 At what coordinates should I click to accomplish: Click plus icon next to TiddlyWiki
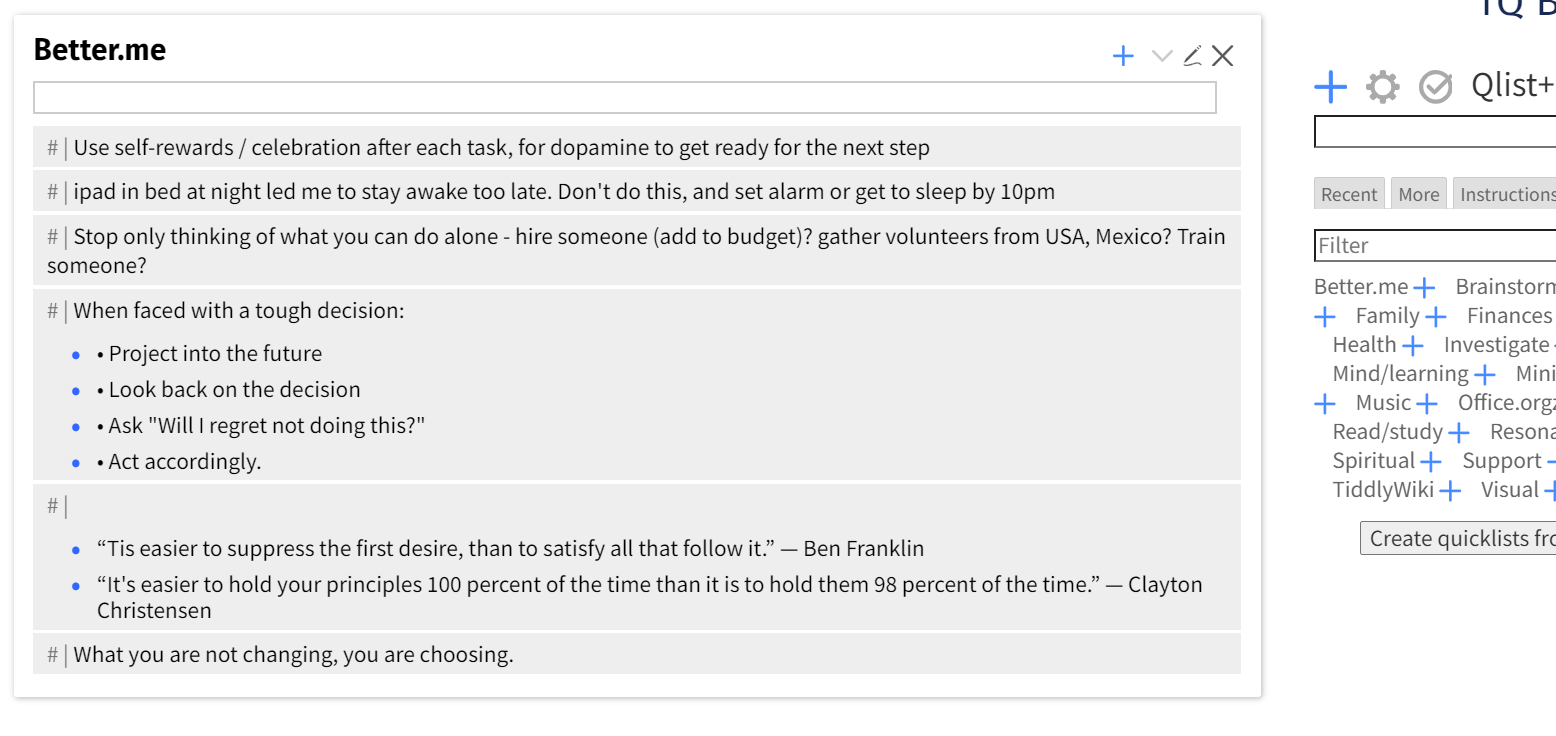point(1450,491)
